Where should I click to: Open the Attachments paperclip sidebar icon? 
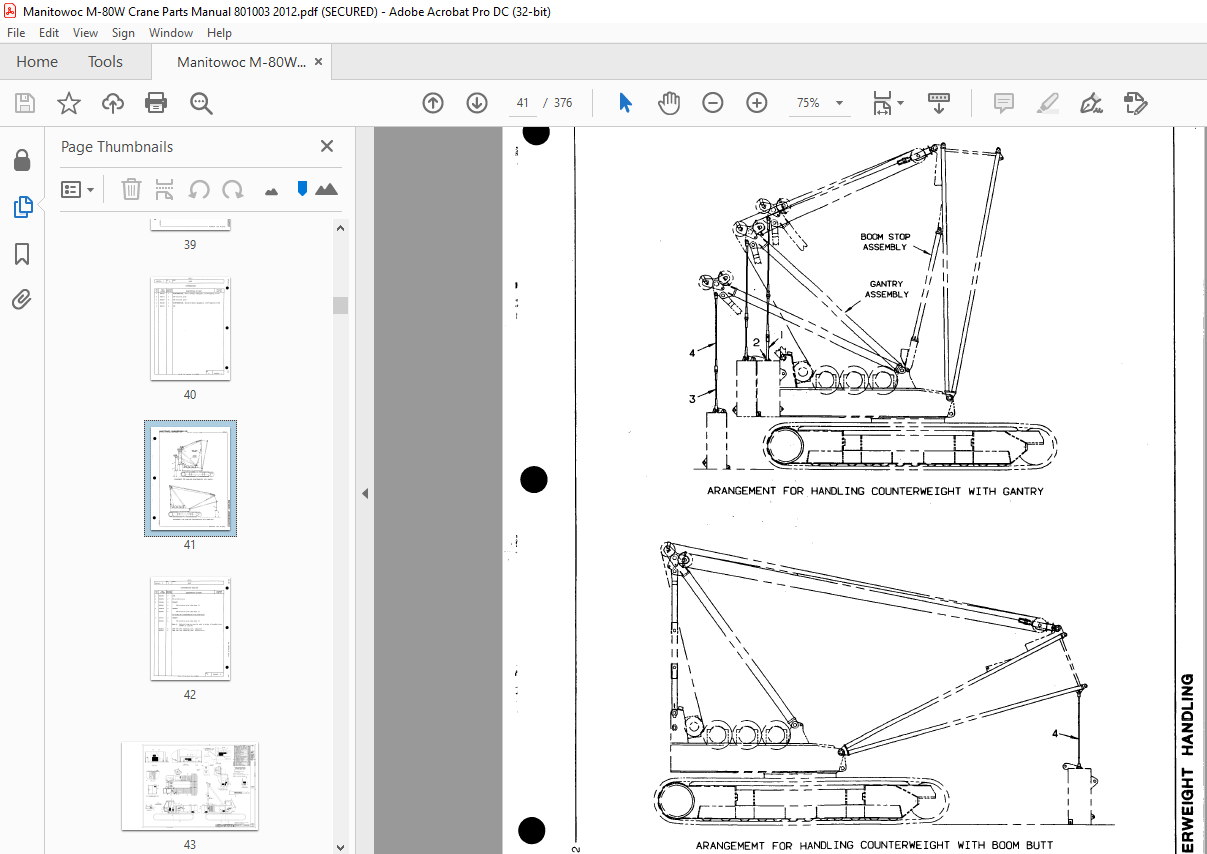[x=21, y=299]
